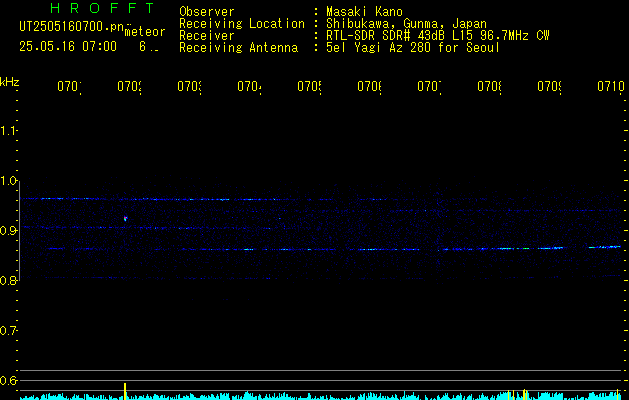Screen dimensions: 629x400
Task: Click the HROFFT title text
Action: point(103,8)
